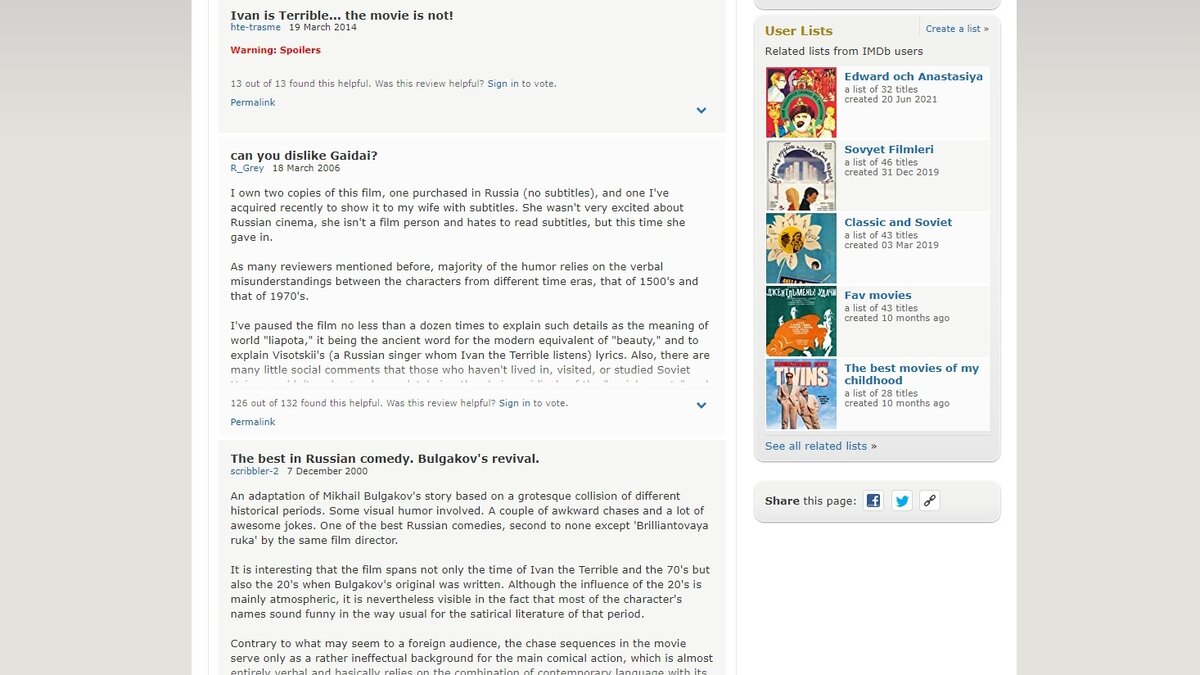Click 'Related lists from IMDb users' text
The image size is (1200, 675).
844,51
